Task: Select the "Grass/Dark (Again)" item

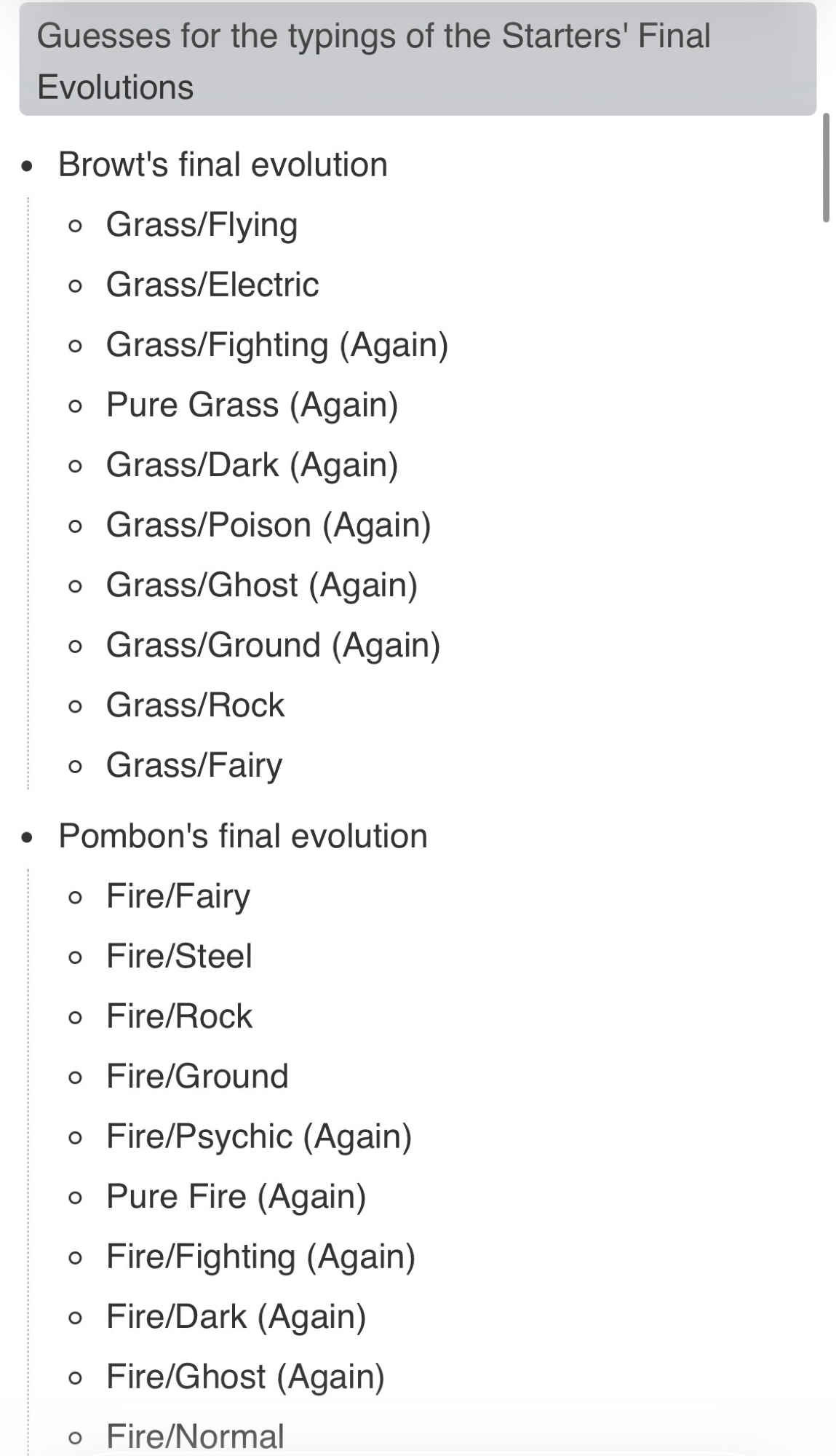Action: tap(252, 465)
